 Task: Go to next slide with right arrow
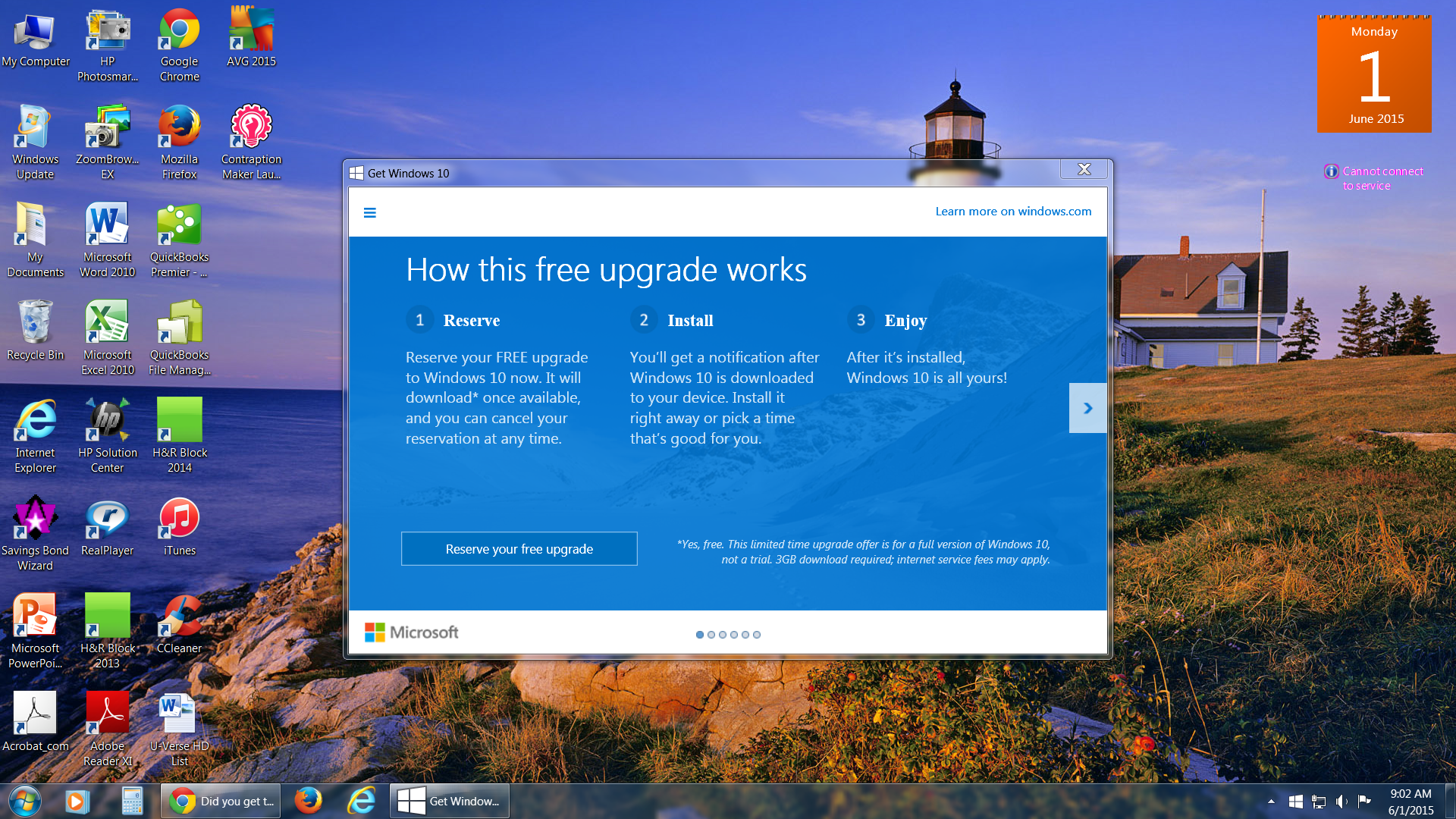click(1087, 408)
